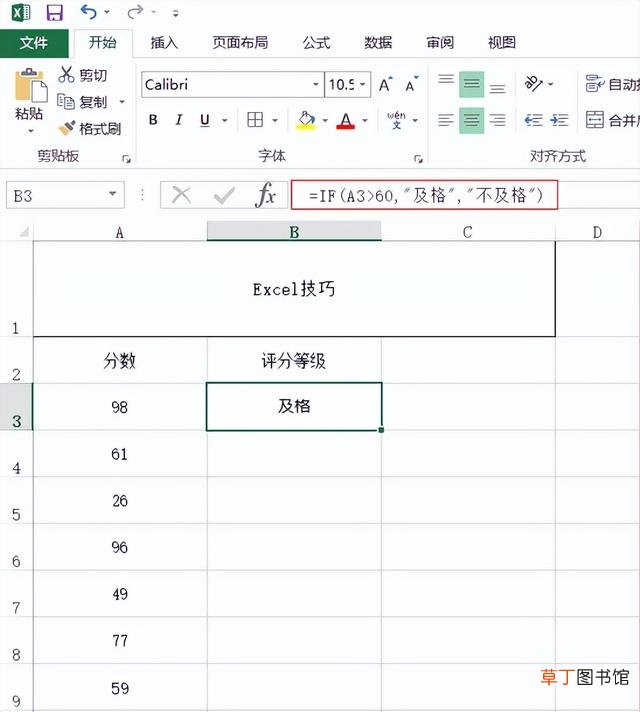
Task: Open the 公式 ribbon tab
Action: pyautogui.click(x=316, y=43)
